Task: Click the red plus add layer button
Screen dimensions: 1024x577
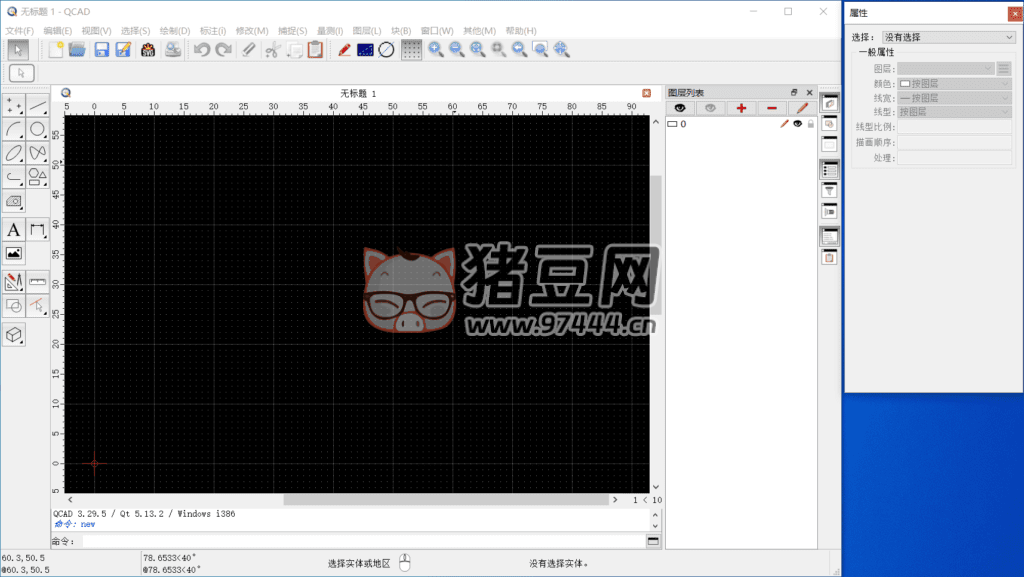Action: coord(741,107)
